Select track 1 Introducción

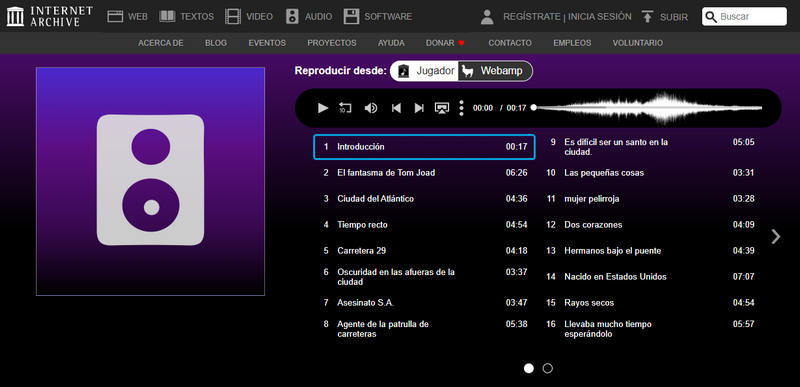point(424,147)
